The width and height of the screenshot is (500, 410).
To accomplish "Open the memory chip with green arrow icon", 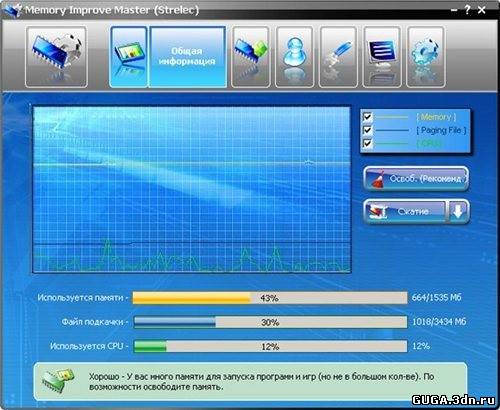I will tap(251, 57).
